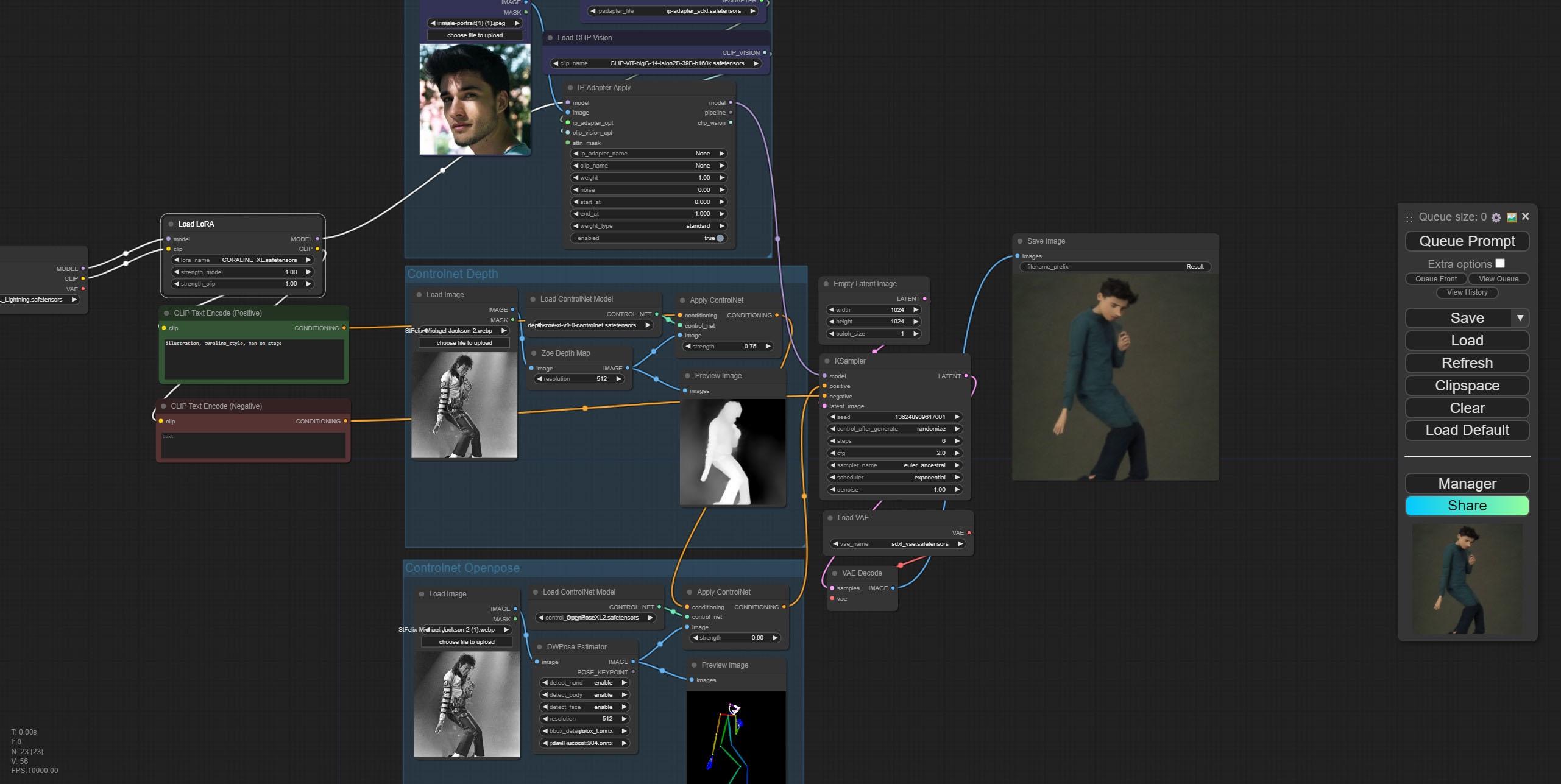The height and width of the screenshot is (784, 1561).
Task: Click the Queue Prompt button
Action: tap(1467, 241)
